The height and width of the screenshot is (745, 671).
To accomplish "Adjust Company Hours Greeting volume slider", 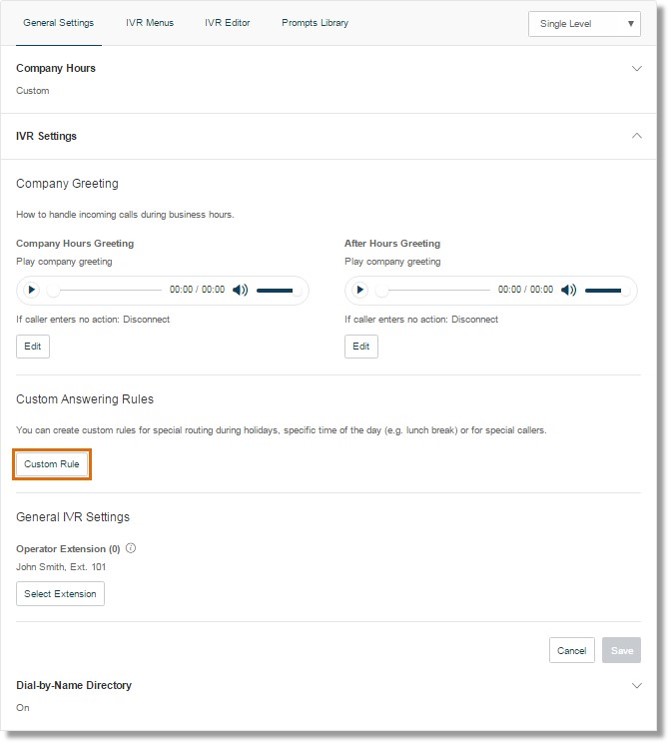I will [278, 290].
